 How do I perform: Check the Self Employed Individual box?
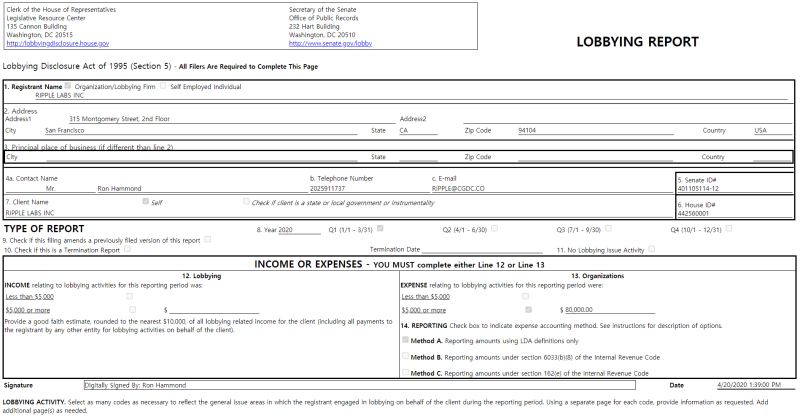[163, 86]
